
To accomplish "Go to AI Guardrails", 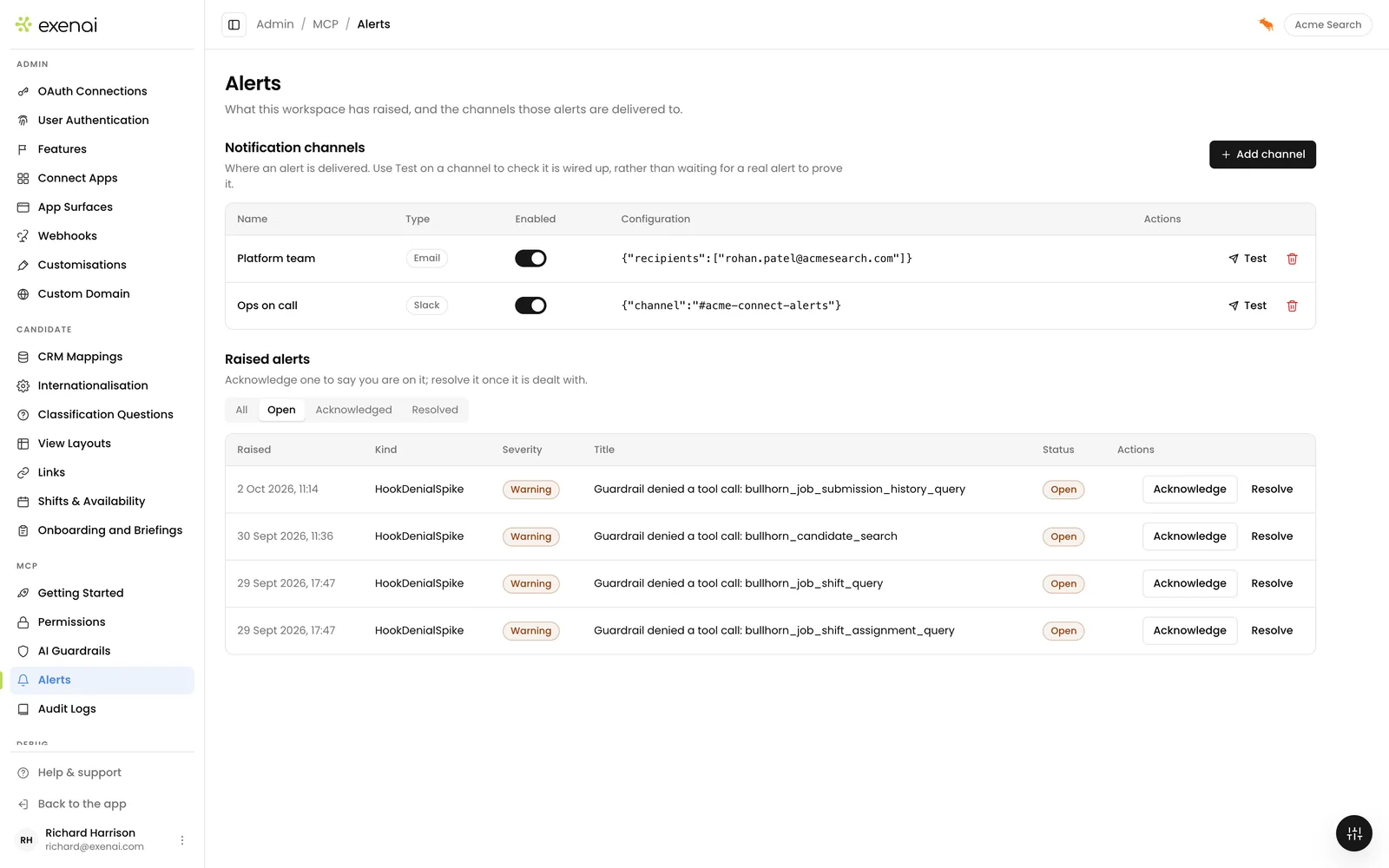I will 102,651.
